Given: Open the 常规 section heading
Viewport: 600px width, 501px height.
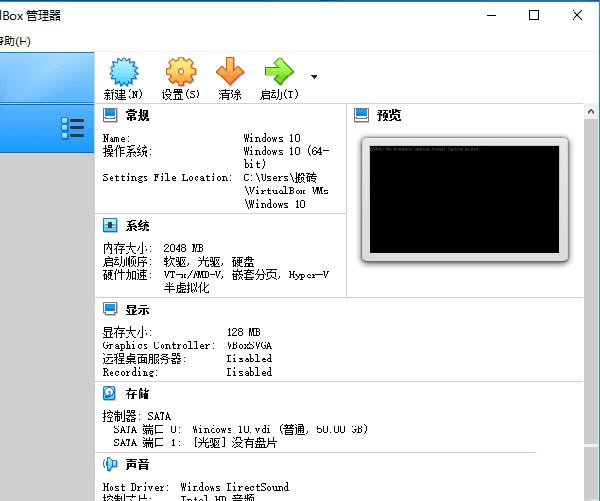Looking at the screenshot, I should click(137, 115).
